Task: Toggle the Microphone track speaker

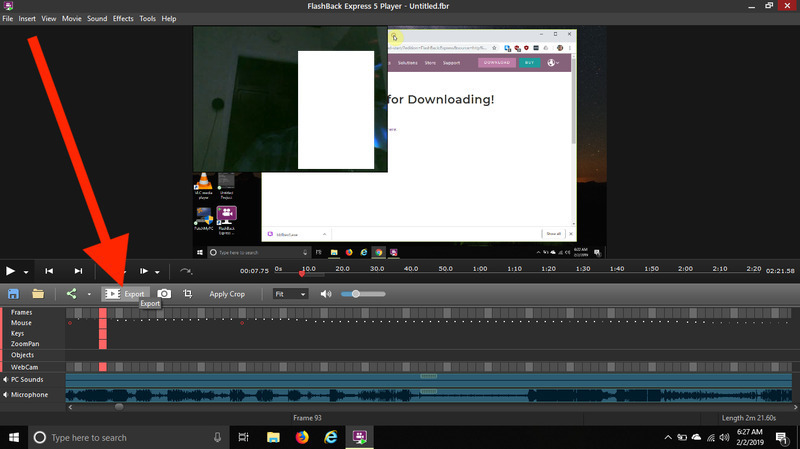Action: coord(5,395)
